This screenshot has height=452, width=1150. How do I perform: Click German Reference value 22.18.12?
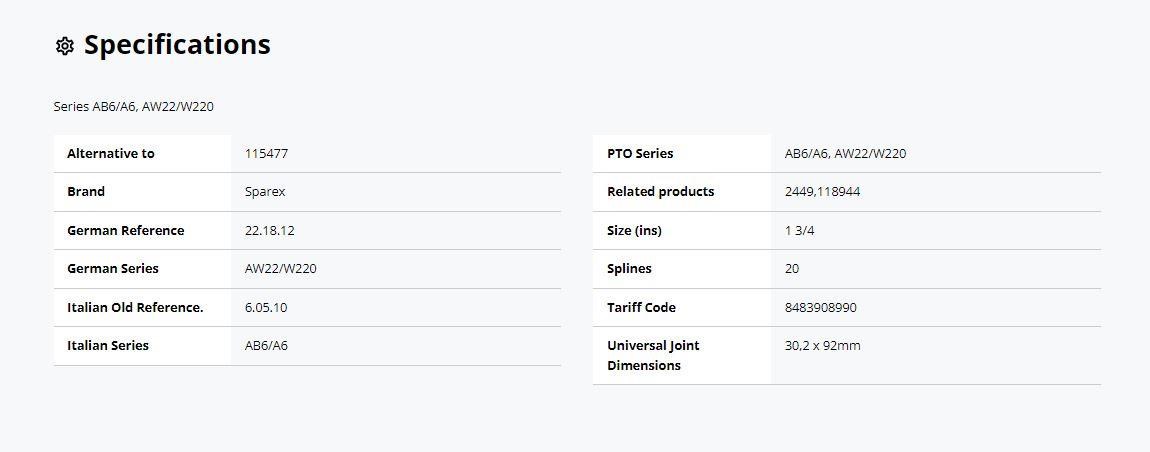270,230
